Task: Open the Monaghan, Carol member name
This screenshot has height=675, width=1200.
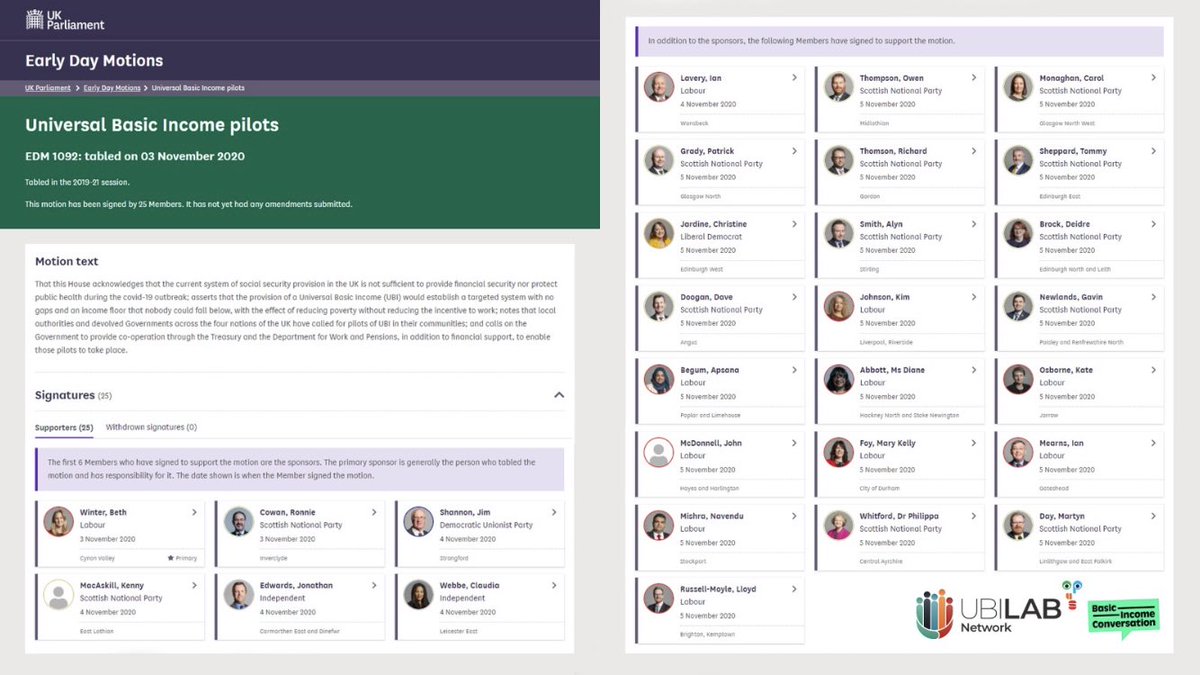Action: click(1072, 78)
